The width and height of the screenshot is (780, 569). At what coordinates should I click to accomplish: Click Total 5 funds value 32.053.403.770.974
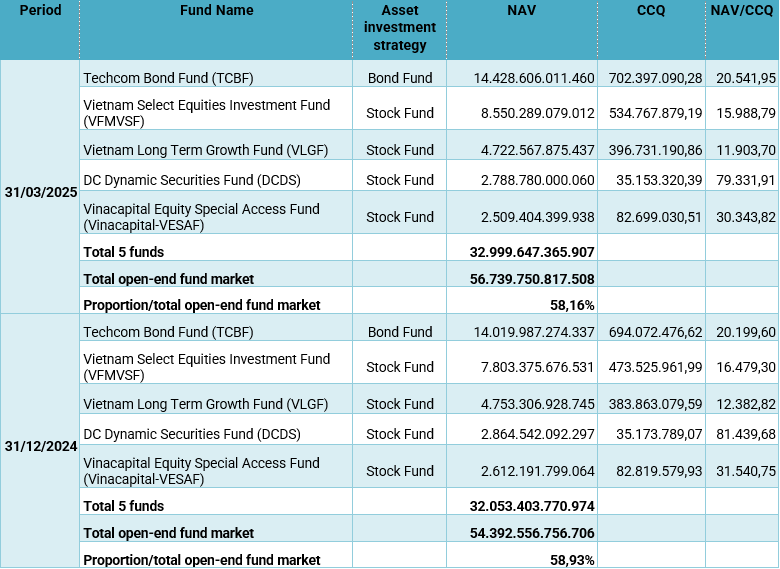click(532, 507)
